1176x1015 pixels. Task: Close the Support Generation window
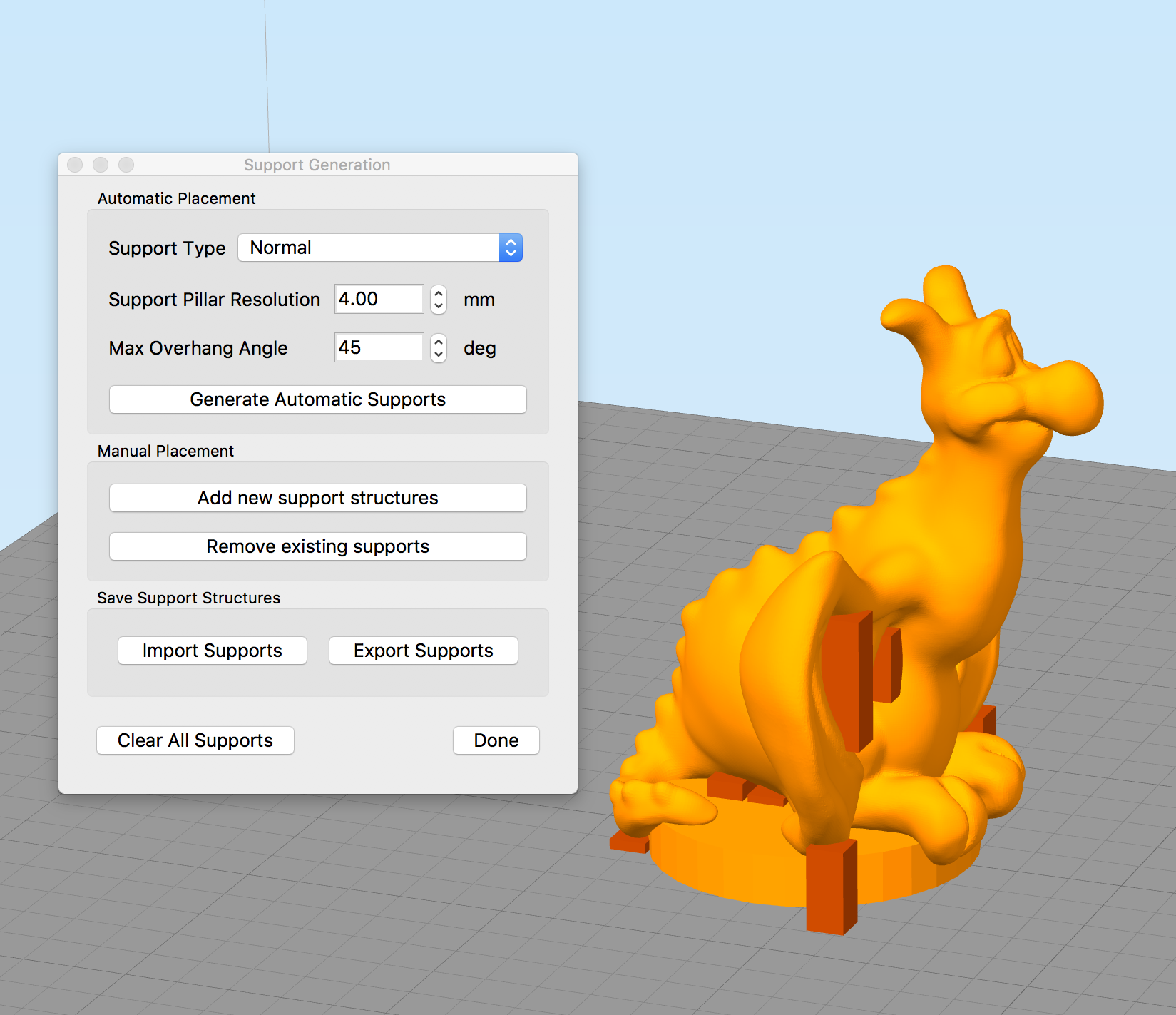coord(75,165)
